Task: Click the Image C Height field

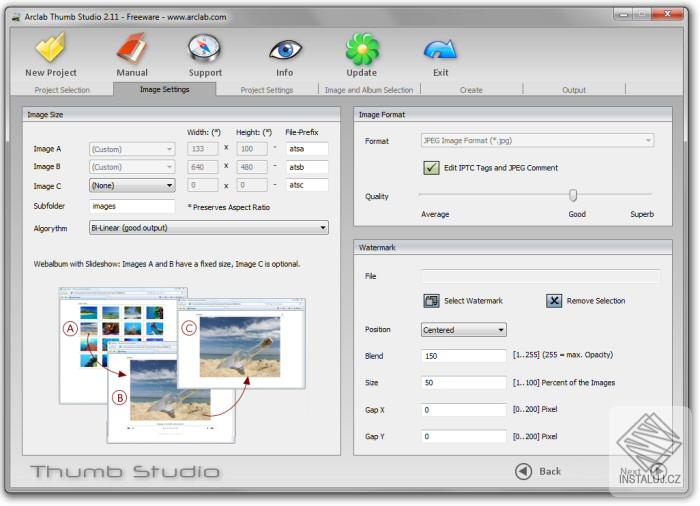Action: pyautogui.click(x=252, y=185)
